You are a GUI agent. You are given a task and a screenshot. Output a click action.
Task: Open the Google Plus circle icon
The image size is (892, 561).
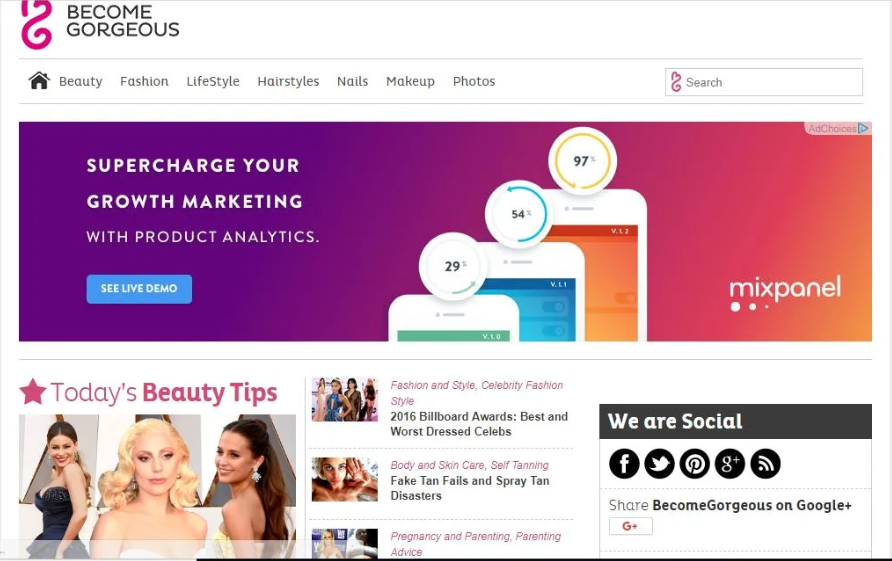[x=730, y=463]
